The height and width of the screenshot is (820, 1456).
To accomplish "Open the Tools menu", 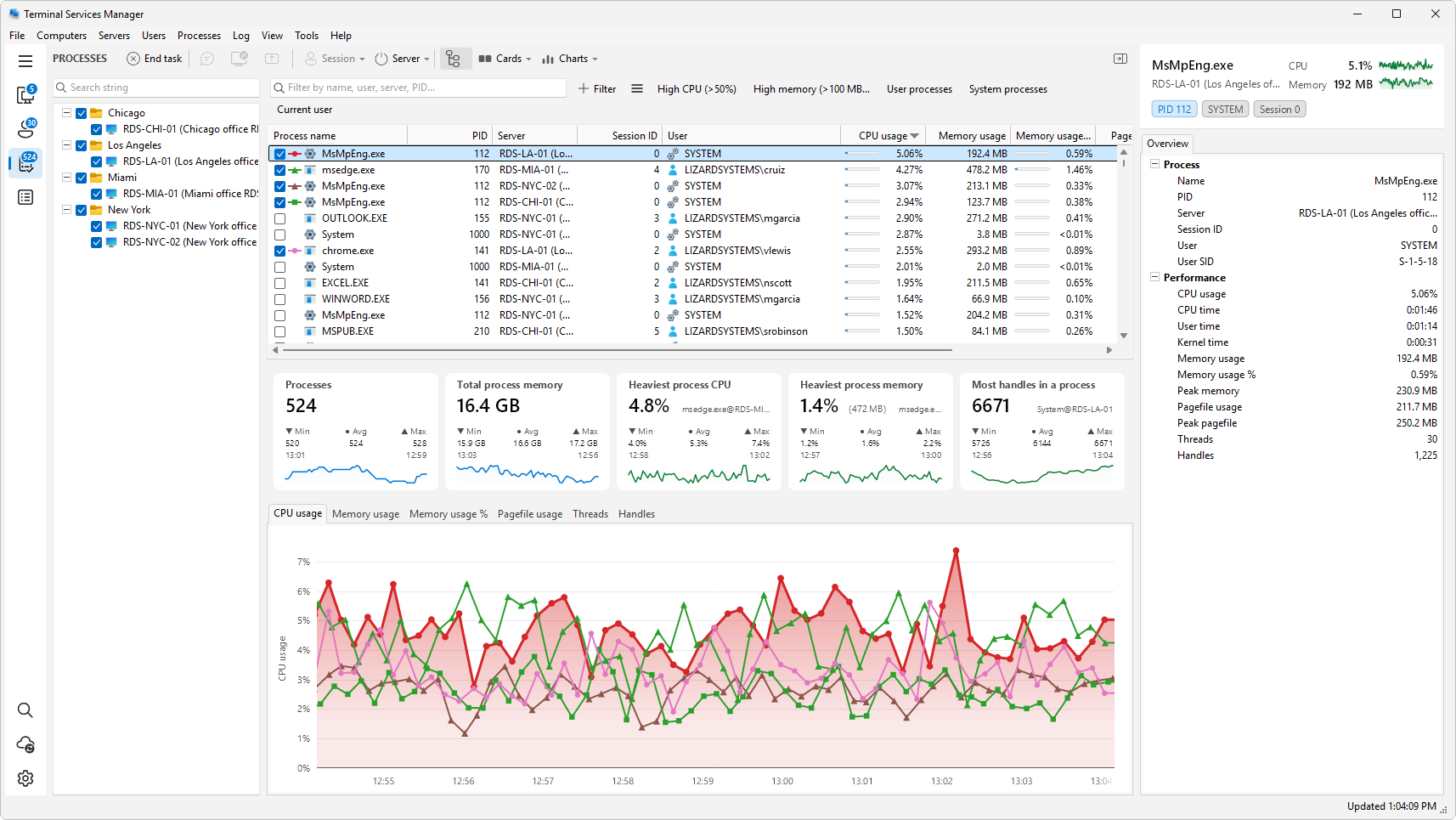I will coord(307,36).
